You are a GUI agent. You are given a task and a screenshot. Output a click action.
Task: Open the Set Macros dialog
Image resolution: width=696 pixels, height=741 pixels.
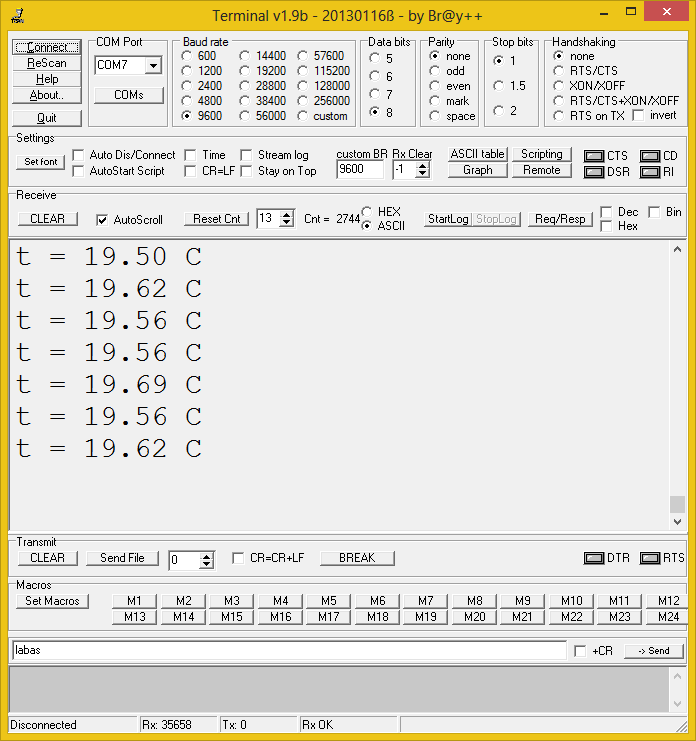coord(52,601)
